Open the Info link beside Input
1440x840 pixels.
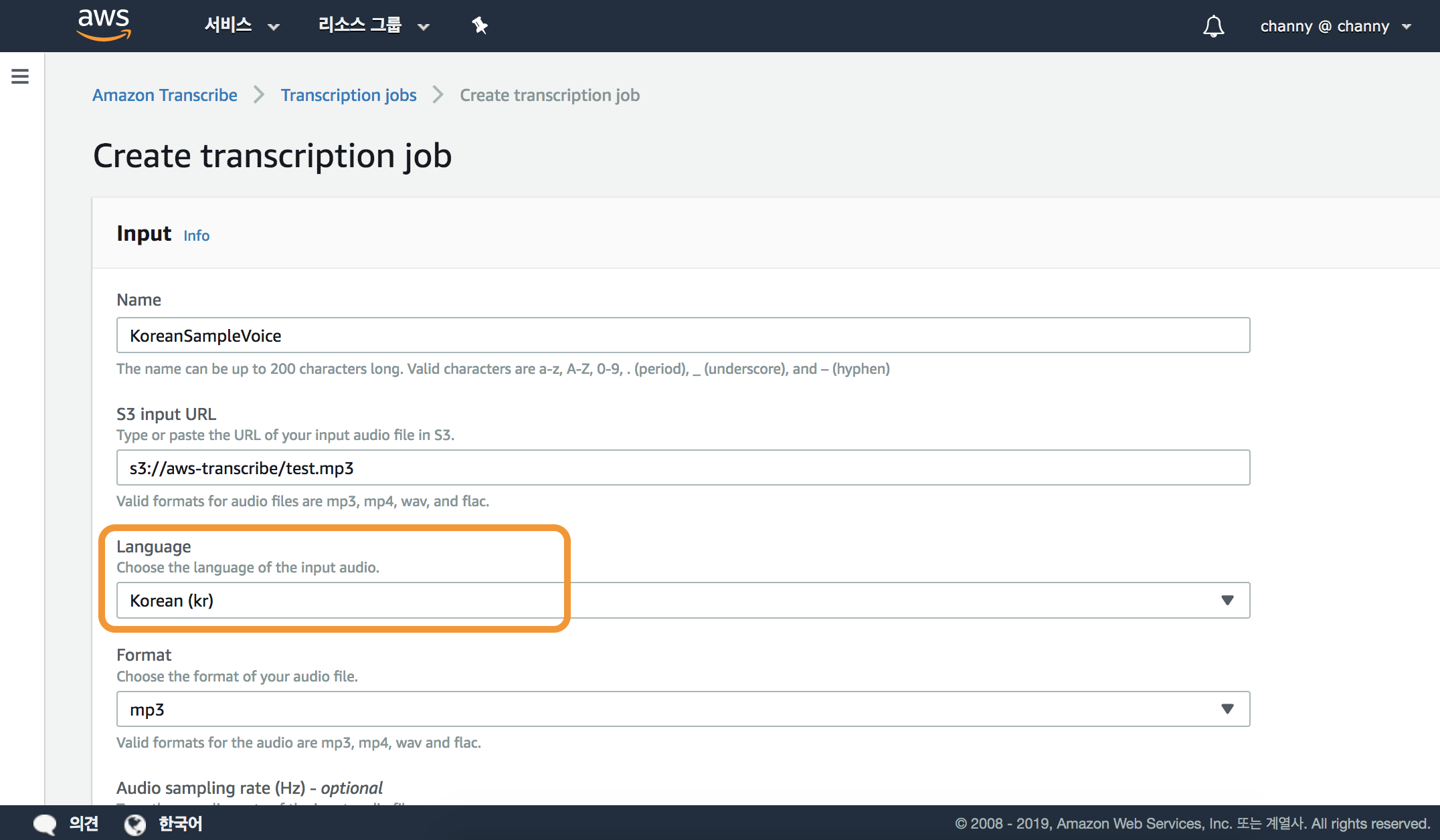click(196, 235)
